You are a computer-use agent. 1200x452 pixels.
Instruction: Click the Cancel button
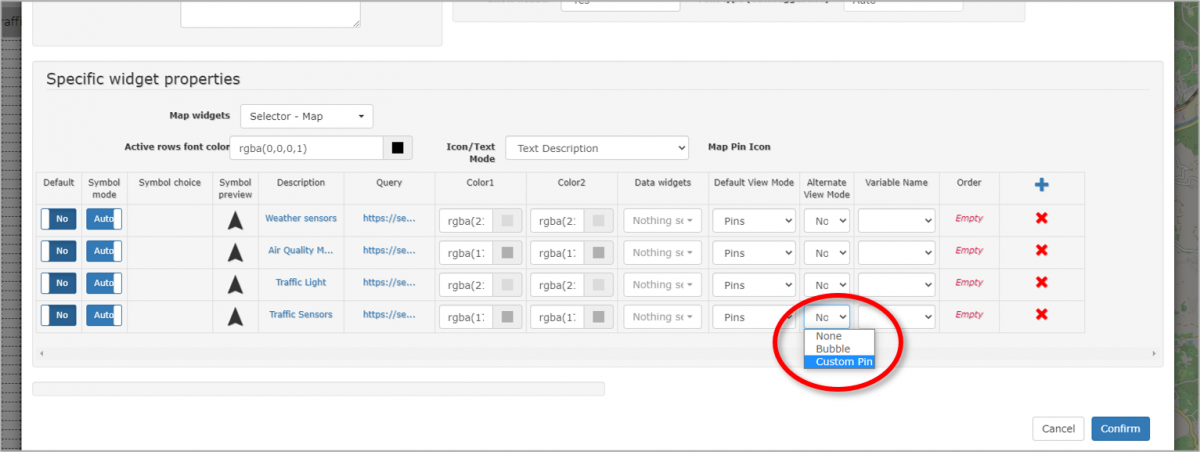point(1058,429)
